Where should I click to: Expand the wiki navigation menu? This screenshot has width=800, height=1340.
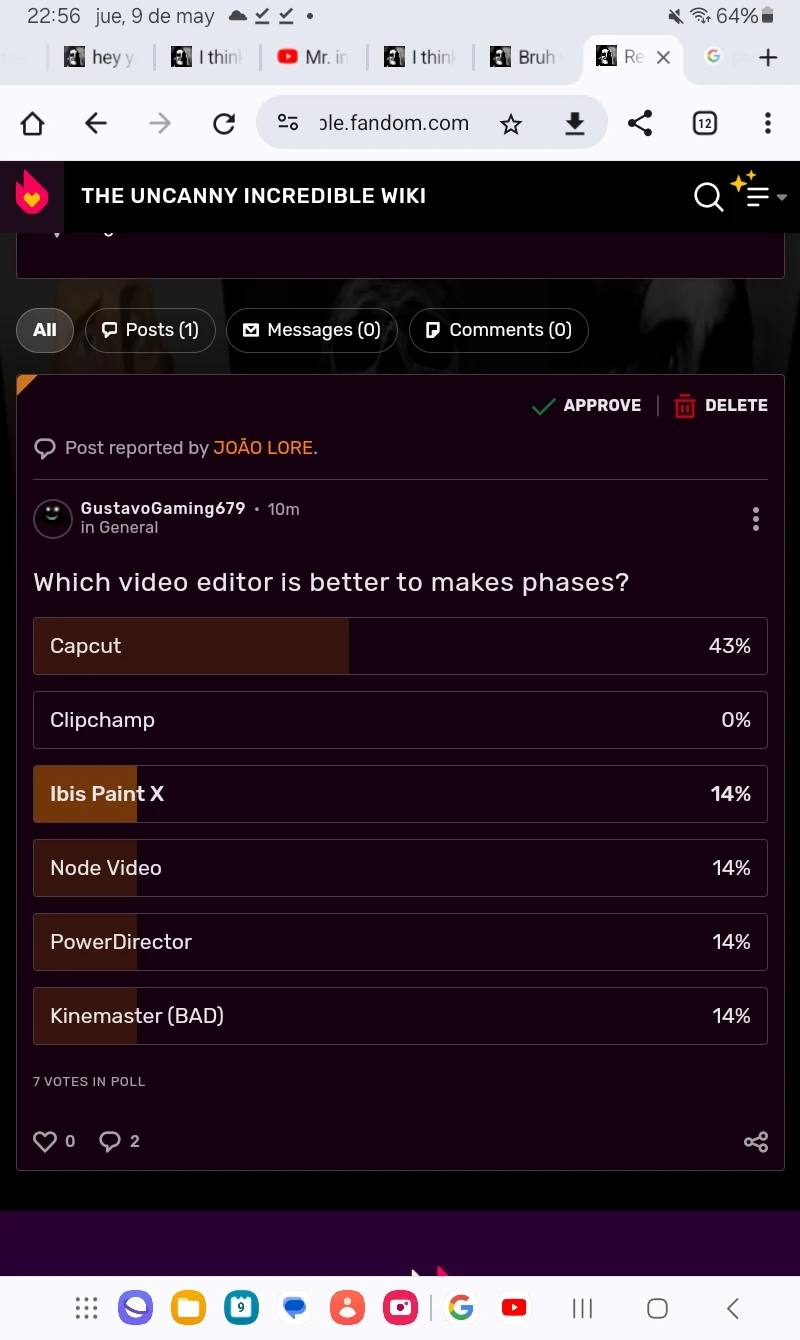click(x=760, y=196)
